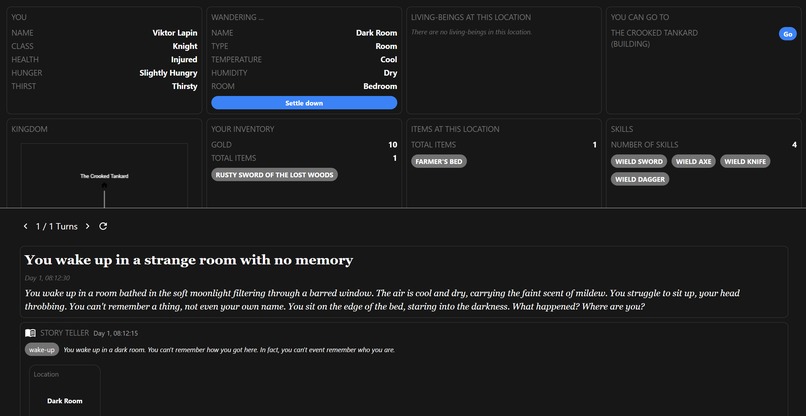Click the Injured health value
Viewport: 806px width, 416px height.
(184, 60)
